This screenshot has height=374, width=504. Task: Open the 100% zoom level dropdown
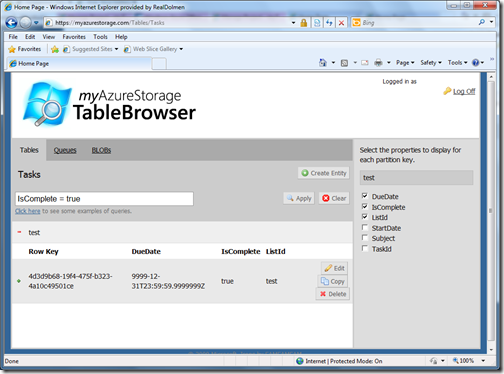[483, 361]
